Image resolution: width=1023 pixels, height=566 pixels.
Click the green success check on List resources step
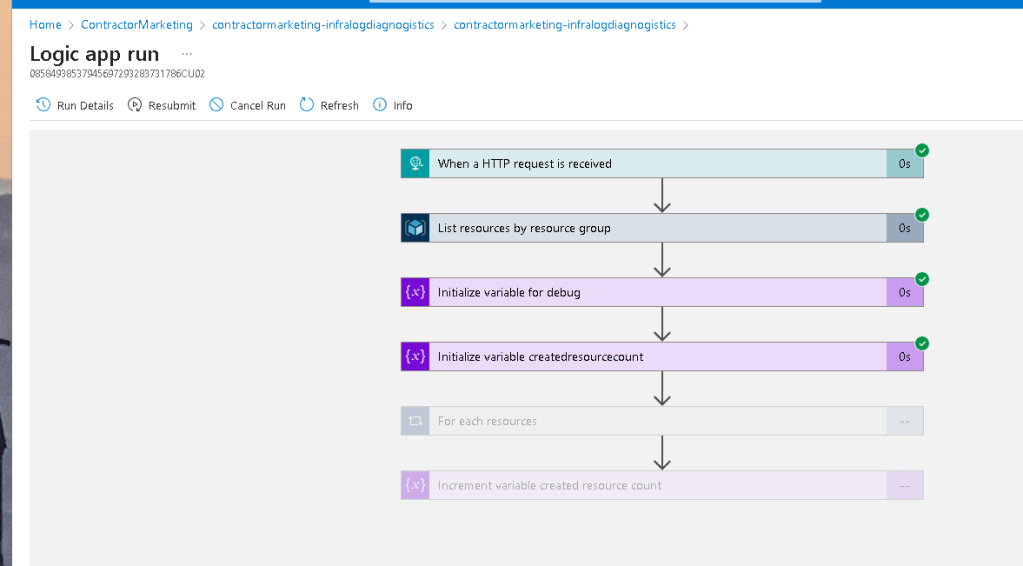pyautogui.click(x=922, y=215)
